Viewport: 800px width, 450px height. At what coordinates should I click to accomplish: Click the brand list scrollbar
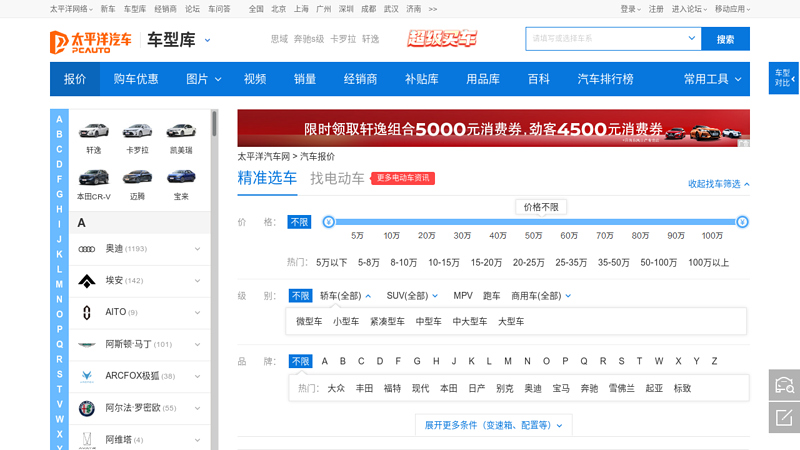(215, 123)
